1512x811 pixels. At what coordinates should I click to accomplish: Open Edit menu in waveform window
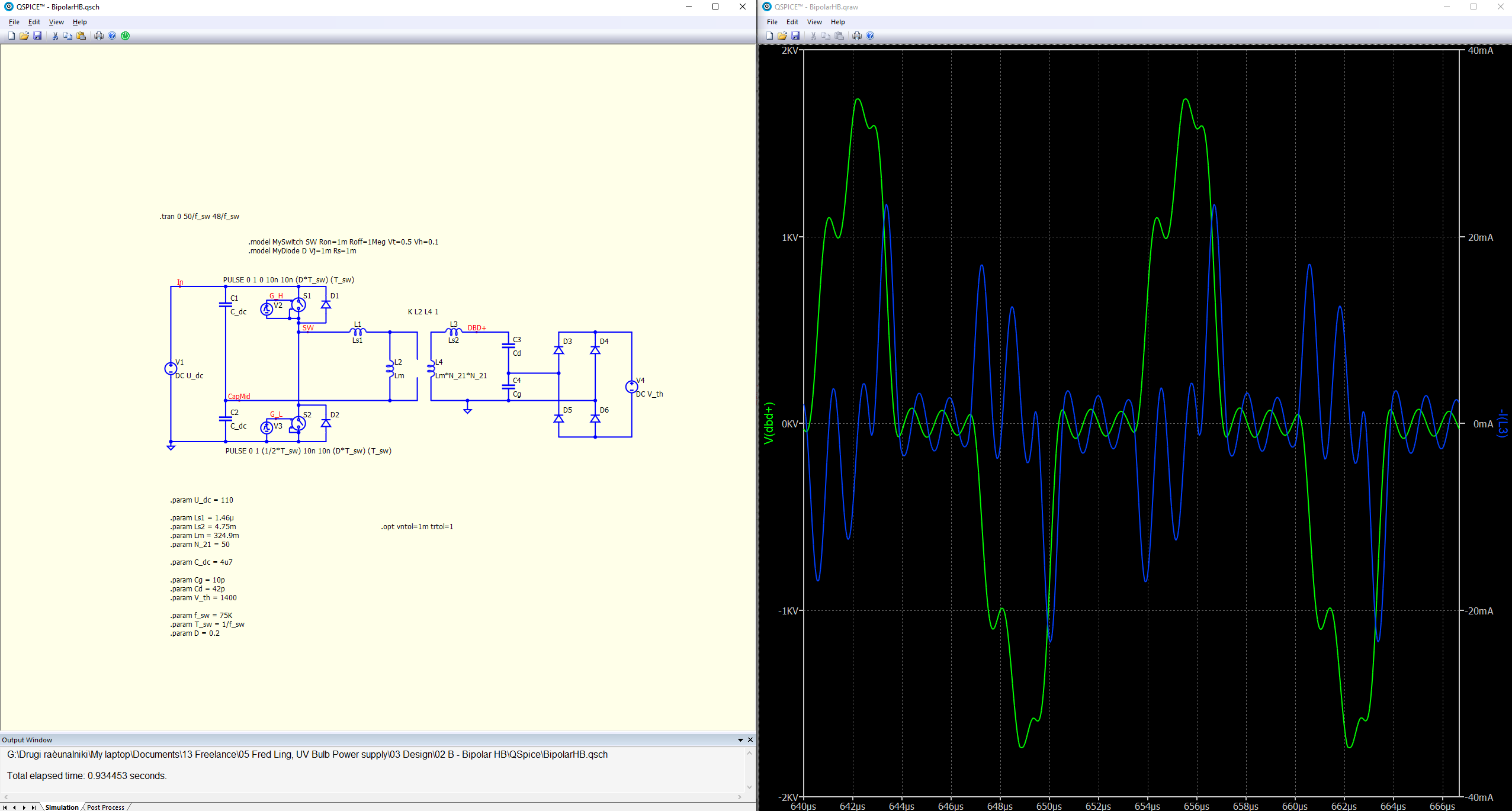[792, 22]
